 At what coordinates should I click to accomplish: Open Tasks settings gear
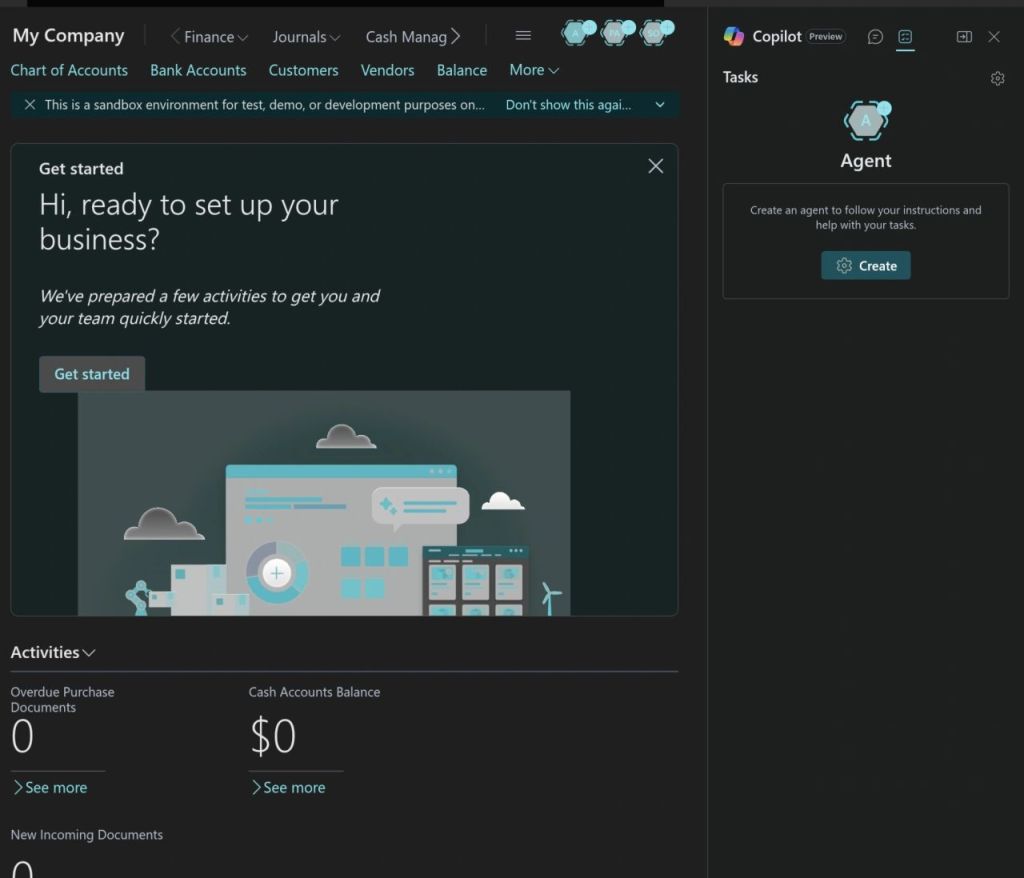point(997,78)
